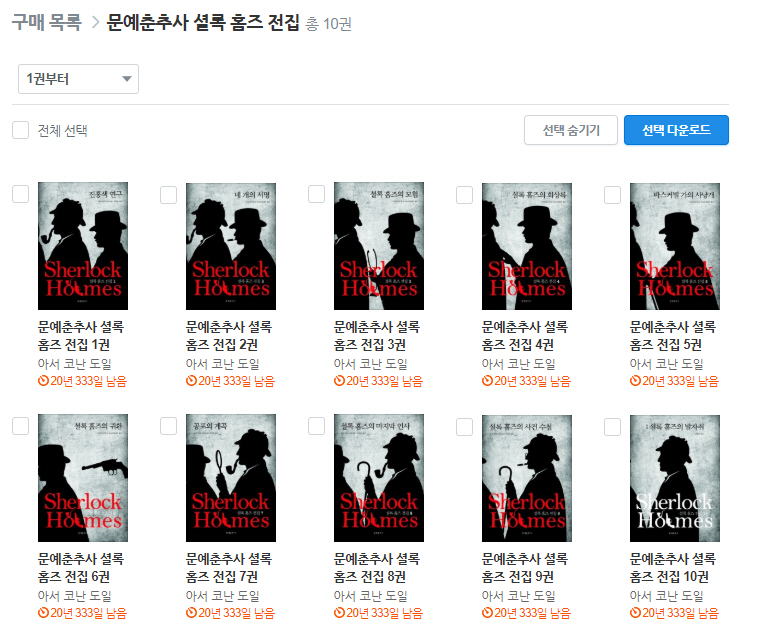The width and height of the screenshot is (760, 642).
Task: Select checkbox for 홈즈 전집 2권
Action: tap(168, 195)
